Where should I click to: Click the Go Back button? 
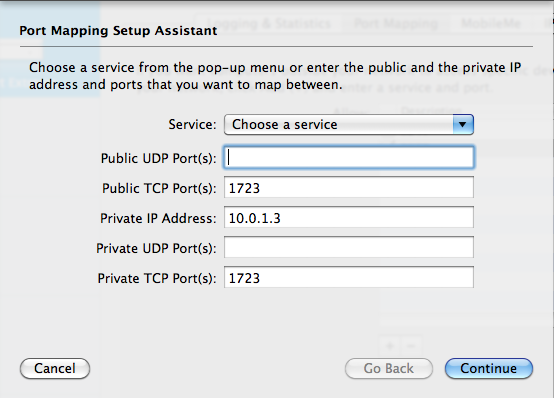[389, 368]
